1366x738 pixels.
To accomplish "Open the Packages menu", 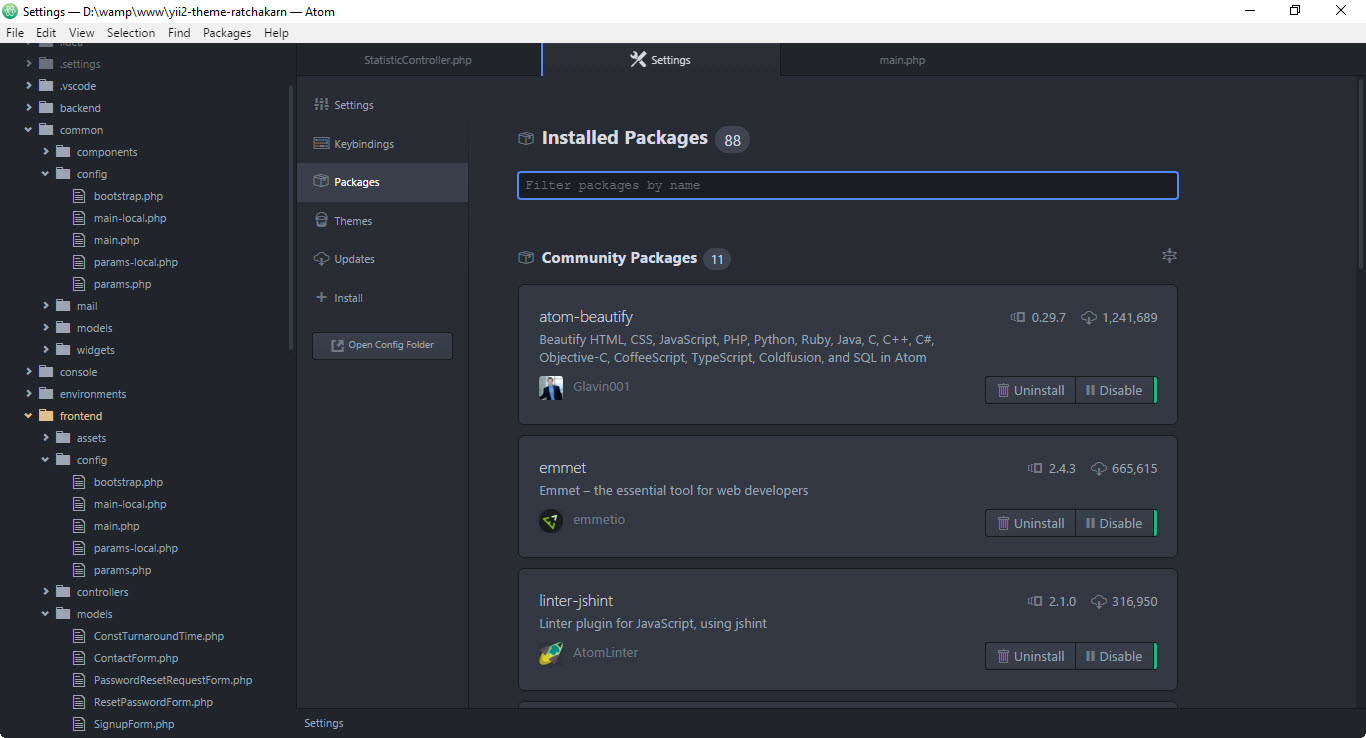I will [x=227, y=33].
